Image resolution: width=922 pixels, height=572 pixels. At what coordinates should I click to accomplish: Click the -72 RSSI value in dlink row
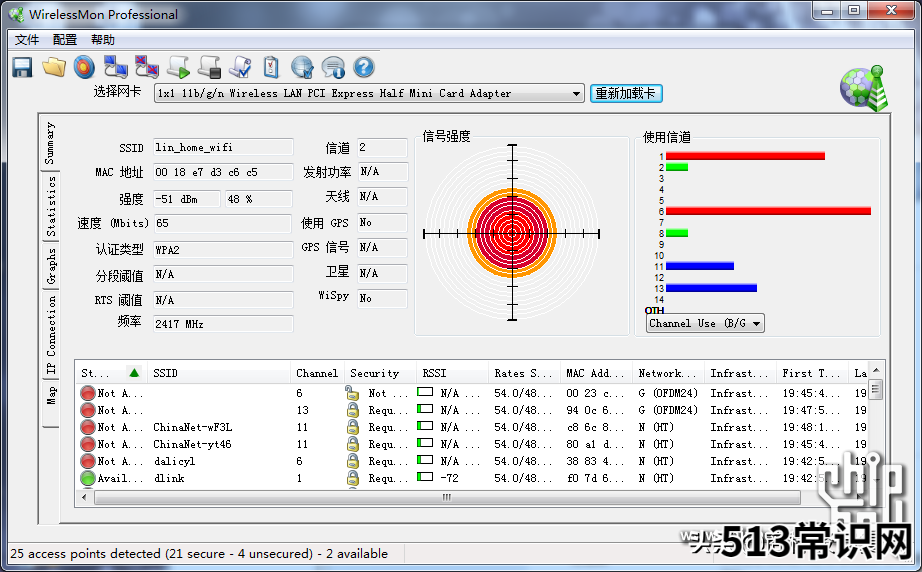point(450,478)
